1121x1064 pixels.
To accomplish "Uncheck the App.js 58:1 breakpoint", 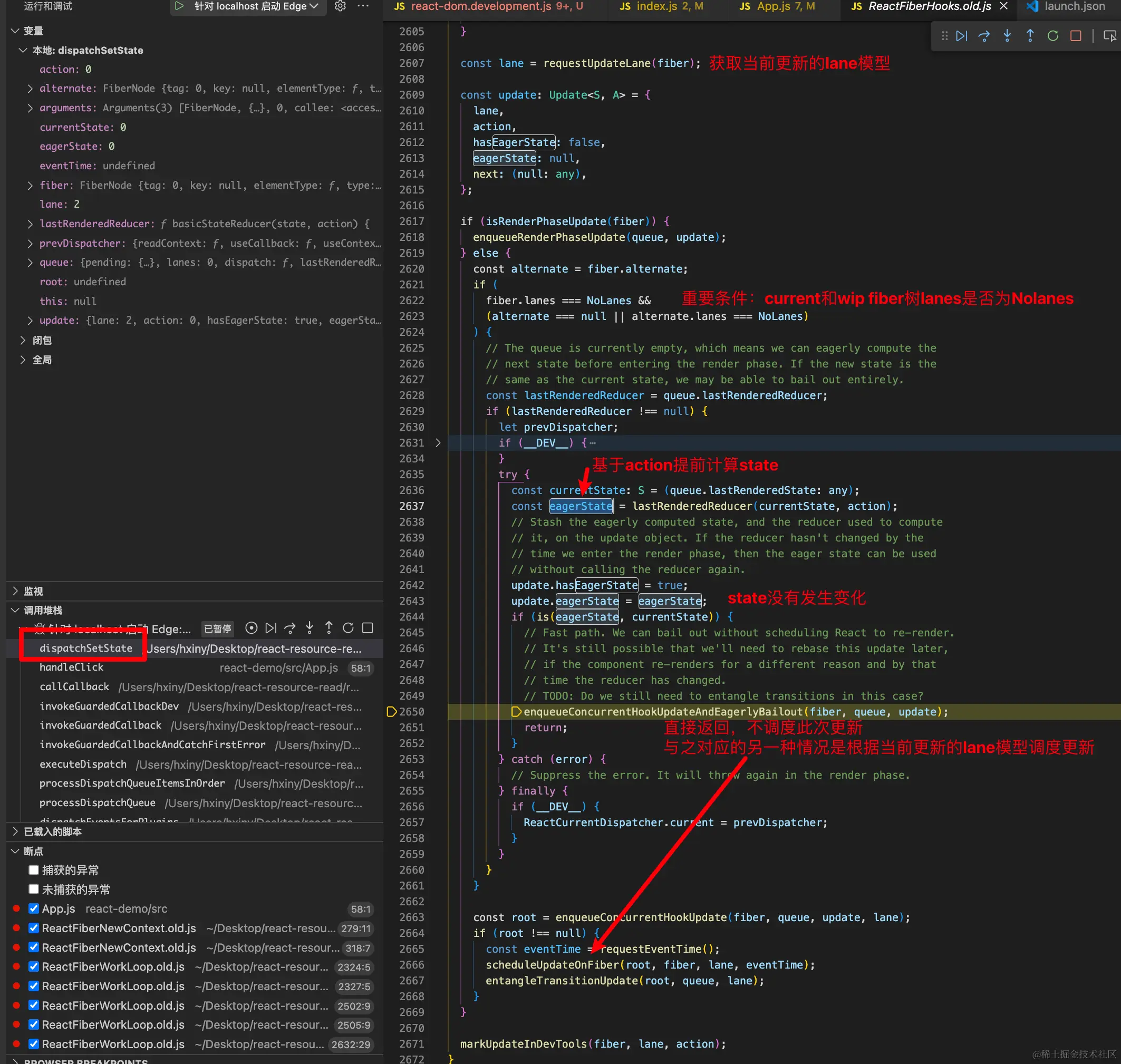I will click(33, 908).
